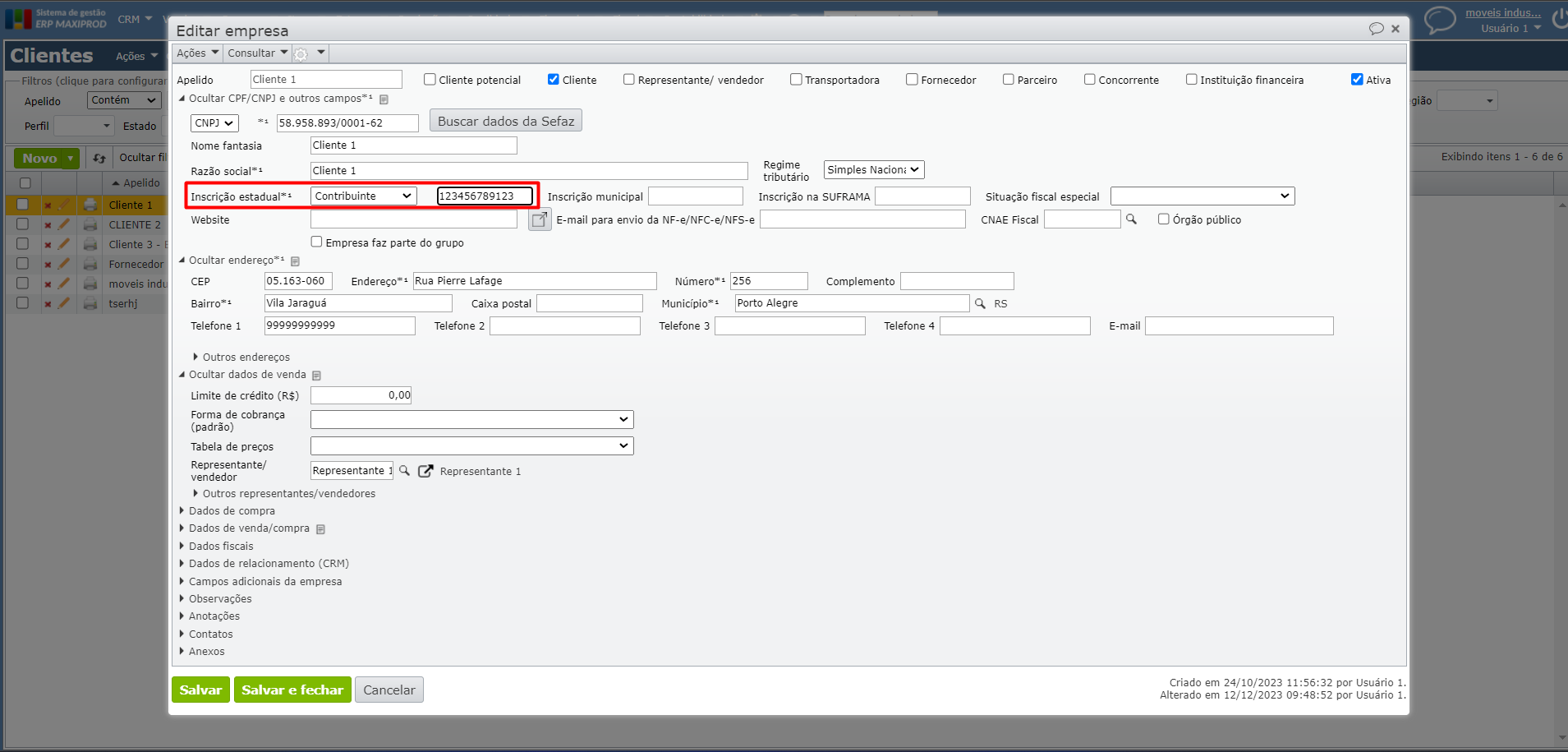Click the comment bubble icon in dialog title bar
The width and height of the screenshot is (1568, 752).
[x=1376, y=29]
